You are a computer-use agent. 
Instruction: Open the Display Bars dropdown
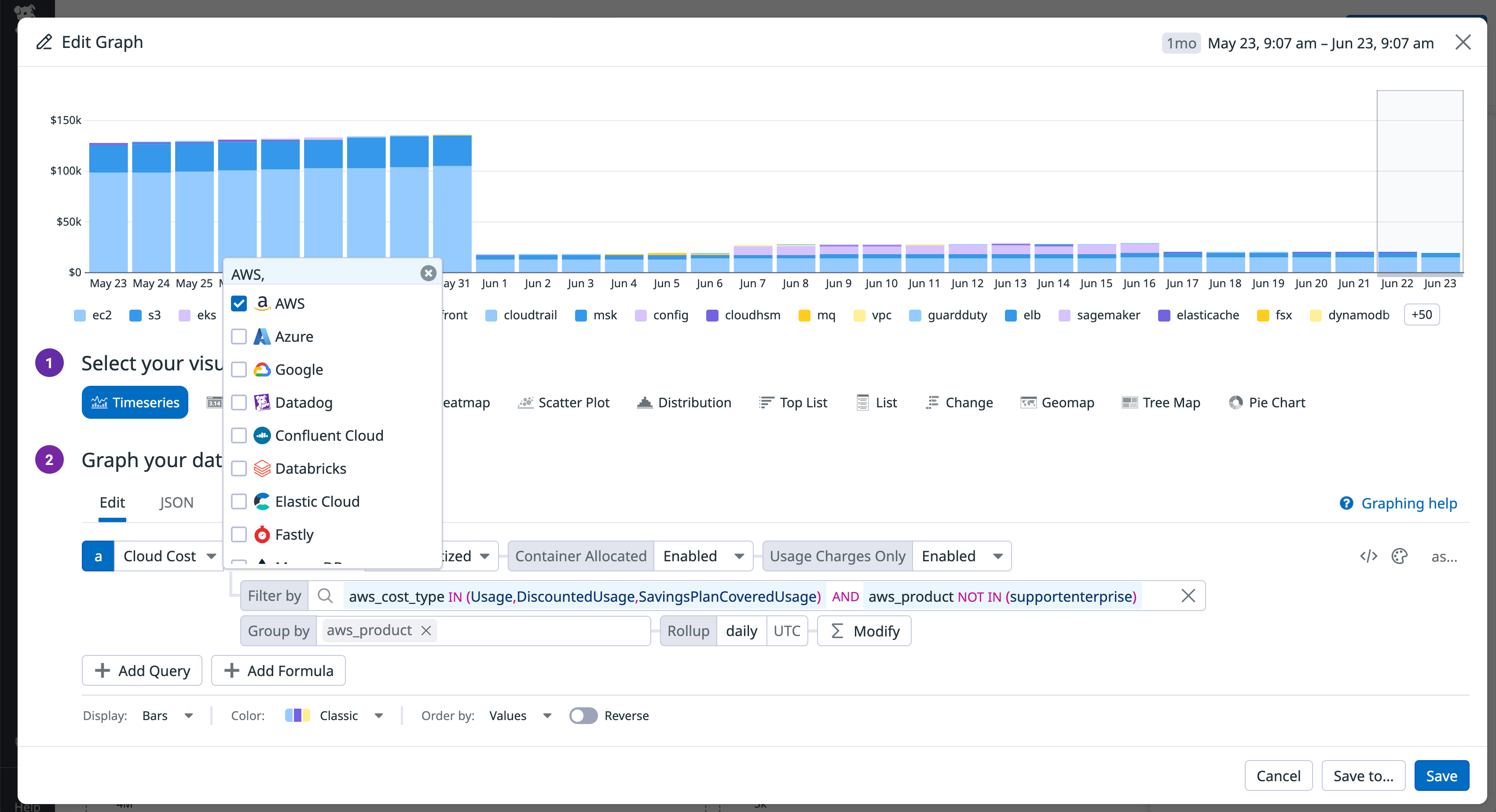tap(169, 716)
